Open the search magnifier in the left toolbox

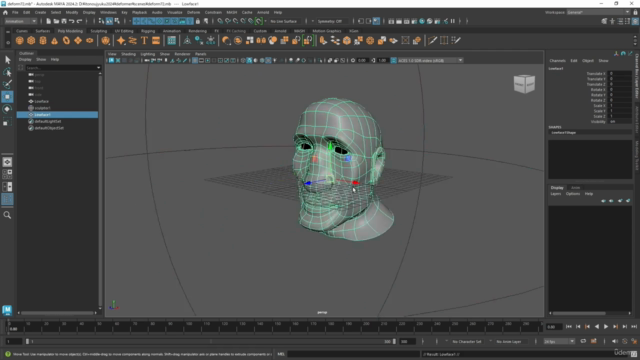pos(7,215)
